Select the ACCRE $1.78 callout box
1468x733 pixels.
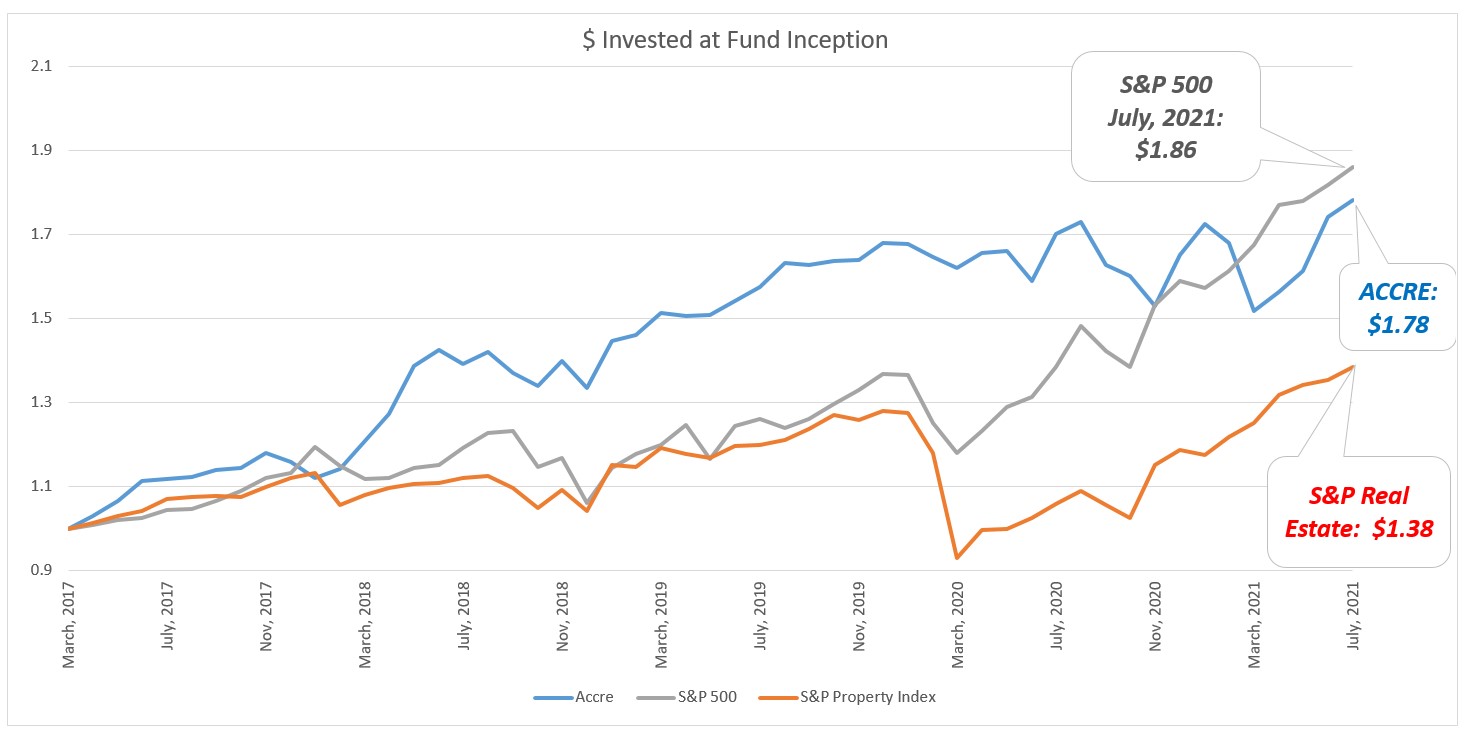(1399, 306)
